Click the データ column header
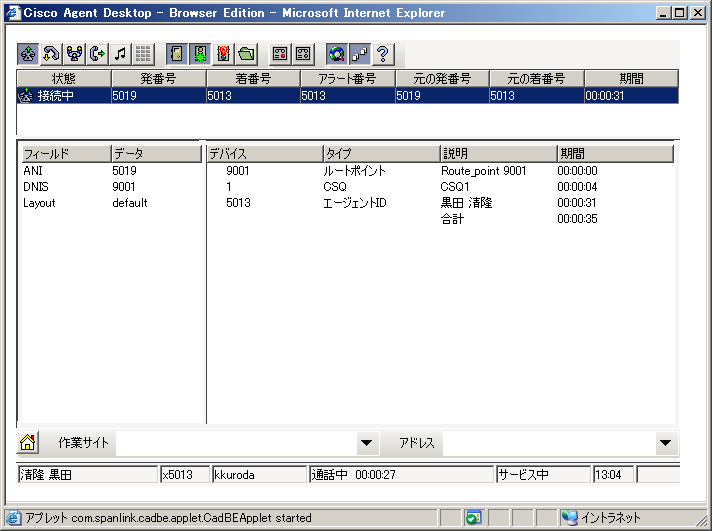 coord(156,154)
